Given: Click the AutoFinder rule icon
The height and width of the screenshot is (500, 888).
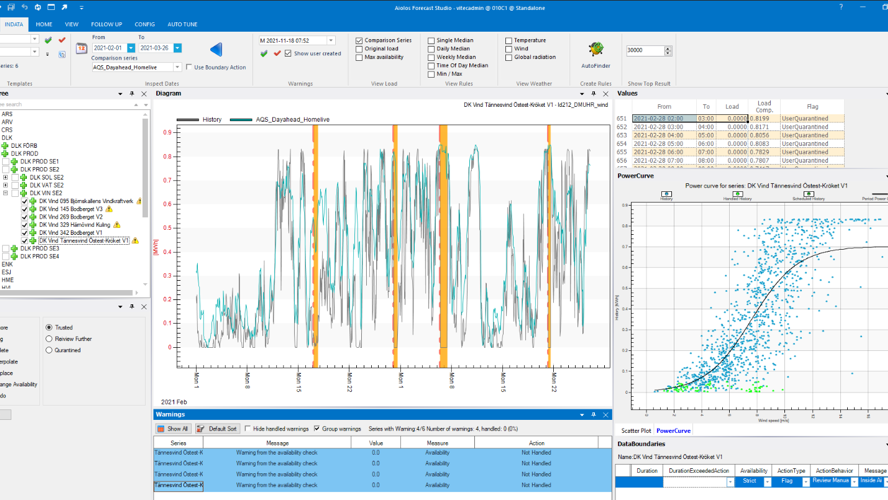Looking at the screenshot, I should (595, 49).
